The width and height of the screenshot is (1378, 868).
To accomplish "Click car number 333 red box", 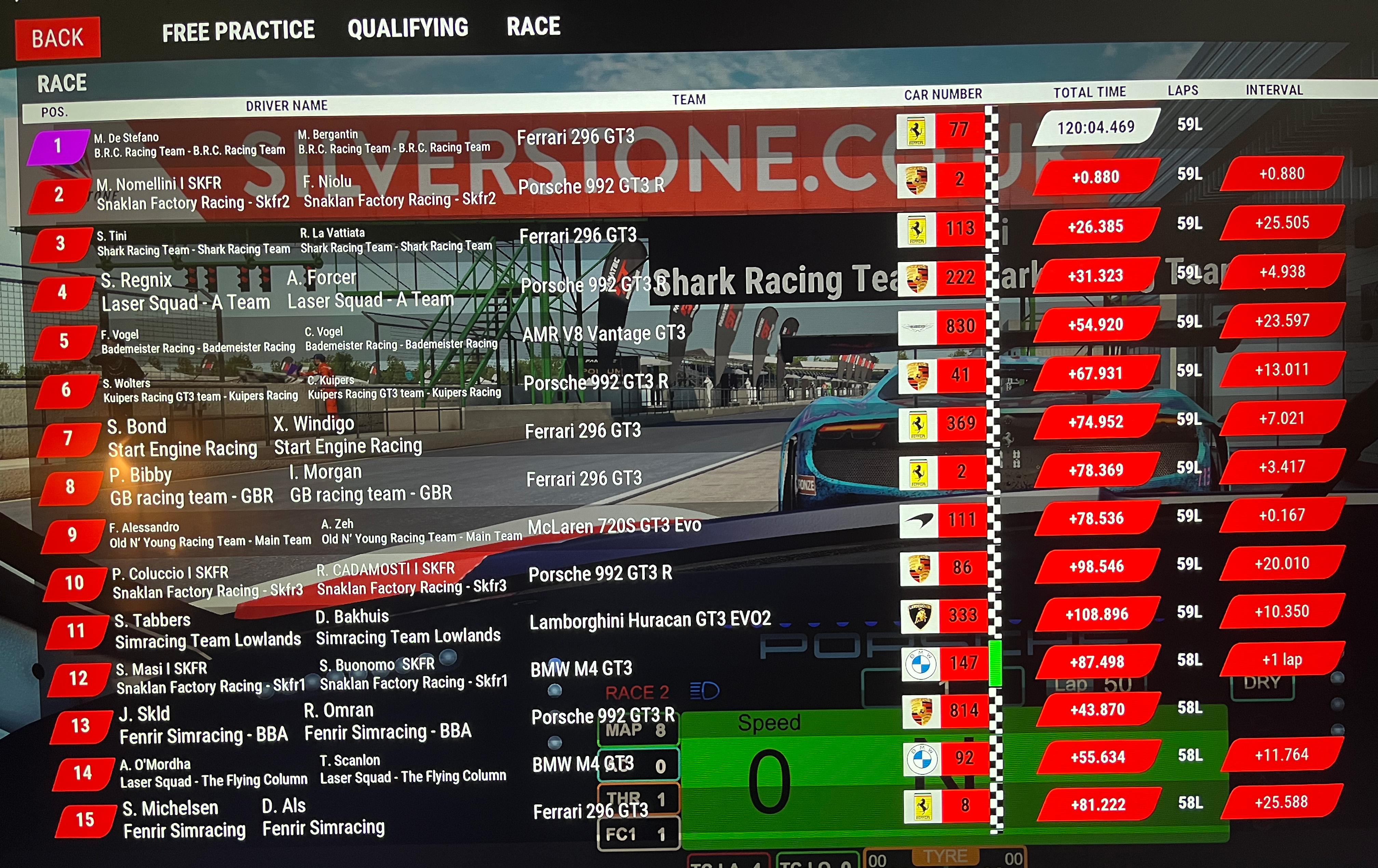I will [964, 616].
